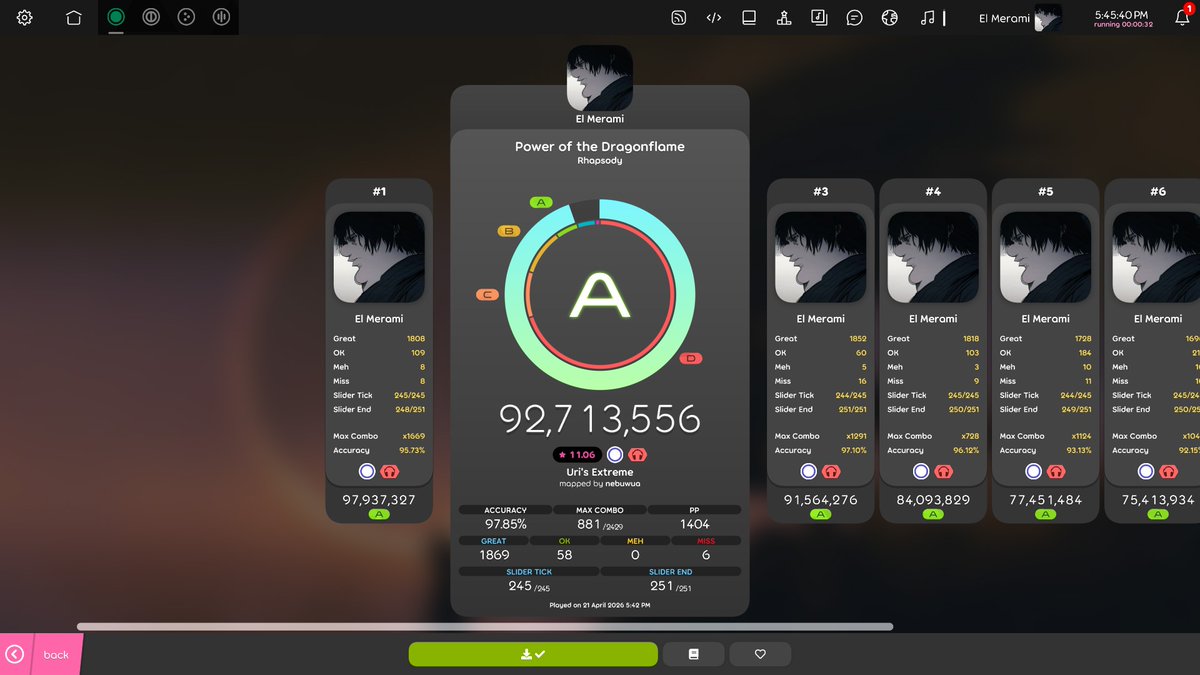The width and height of the screenshot is (1200, 675).
Task: Open the now playing music icon
Action: (928, 17)
